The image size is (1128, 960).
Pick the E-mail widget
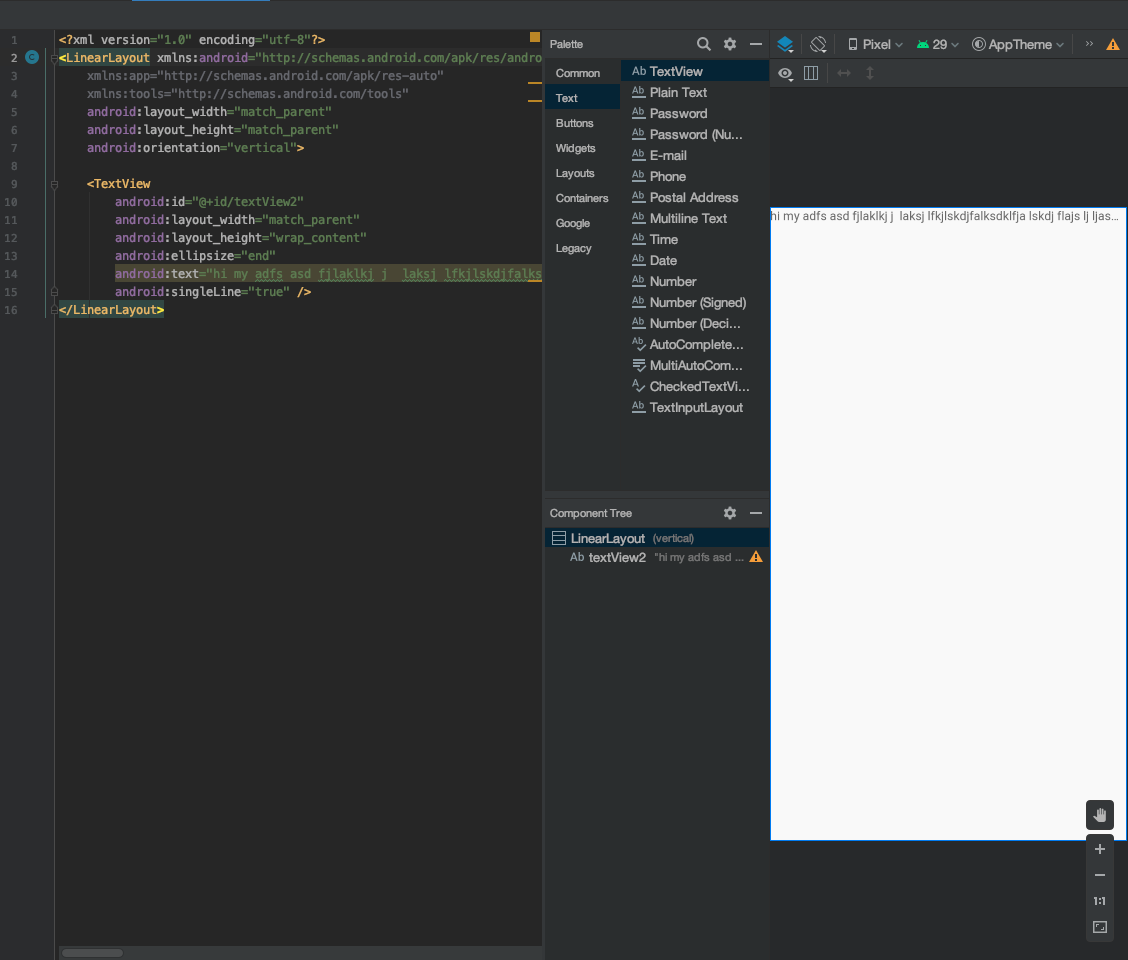695,155
